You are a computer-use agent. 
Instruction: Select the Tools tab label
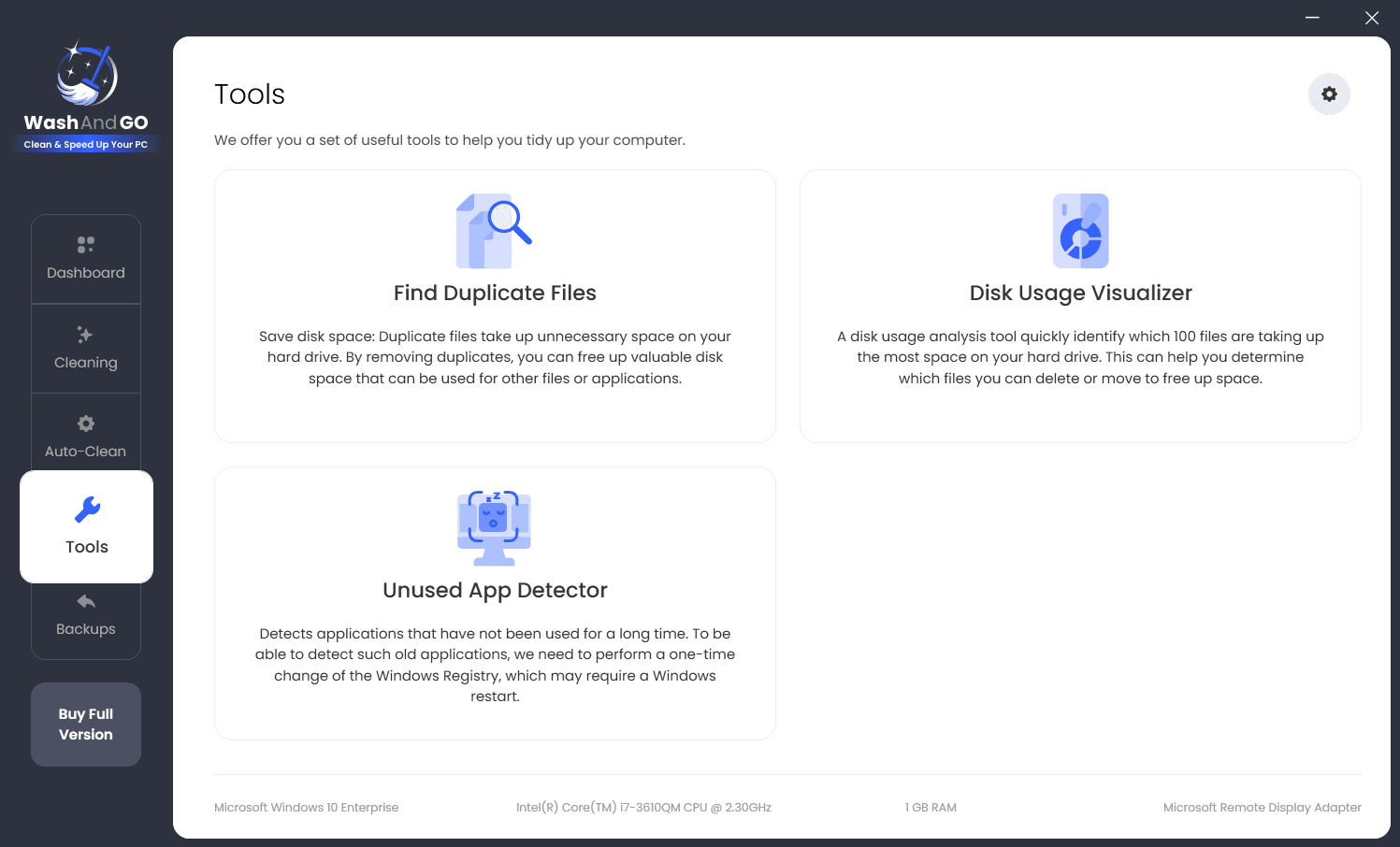(87, 547)
